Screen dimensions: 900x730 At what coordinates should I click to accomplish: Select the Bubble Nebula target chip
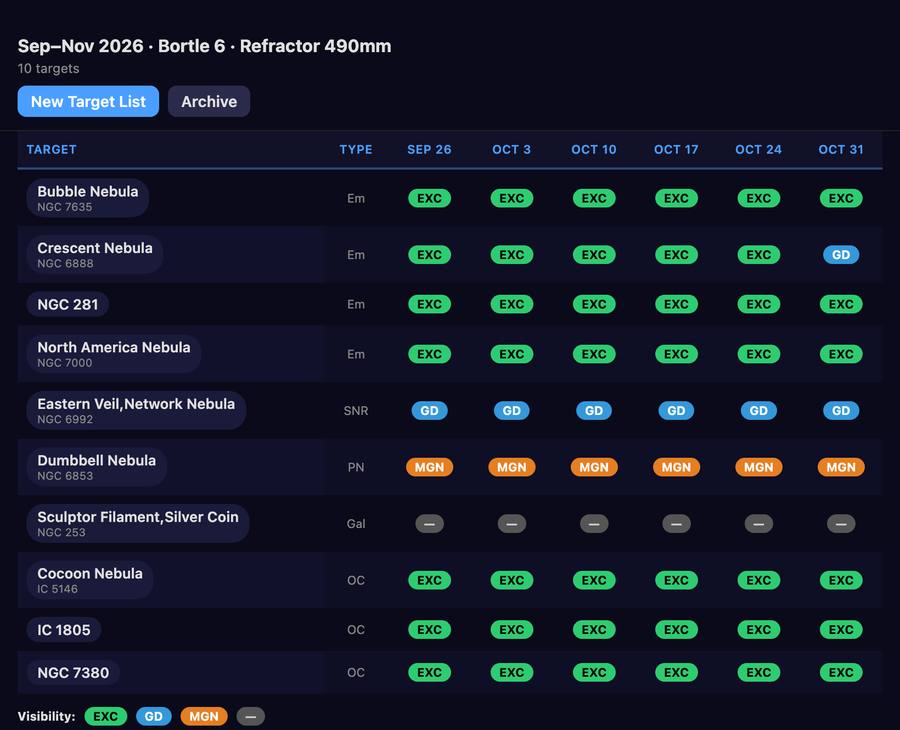pos(88,198)
